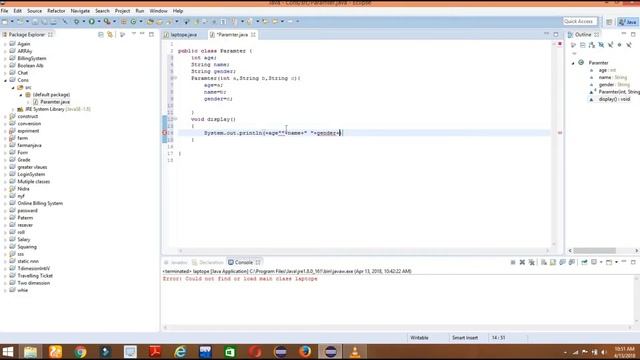Open the Run menu
Viewport: 640px width, 360px height.
(x=140, y=11)
